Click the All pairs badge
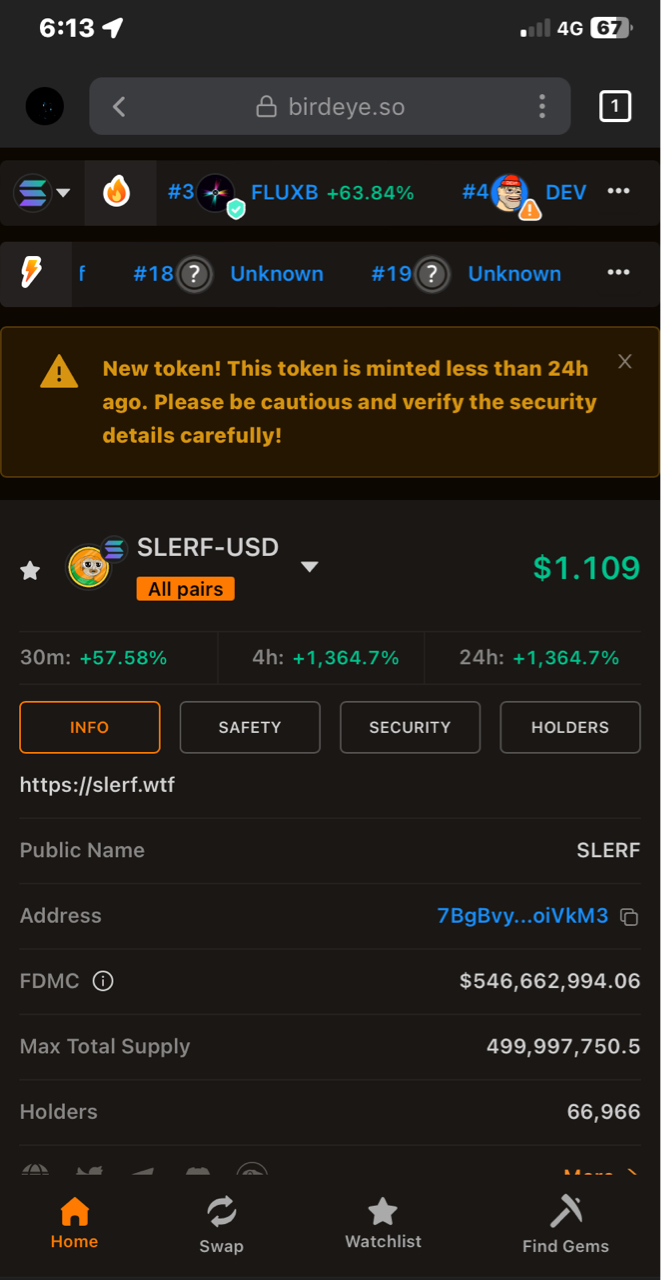661x1280 pixels. 185,589
